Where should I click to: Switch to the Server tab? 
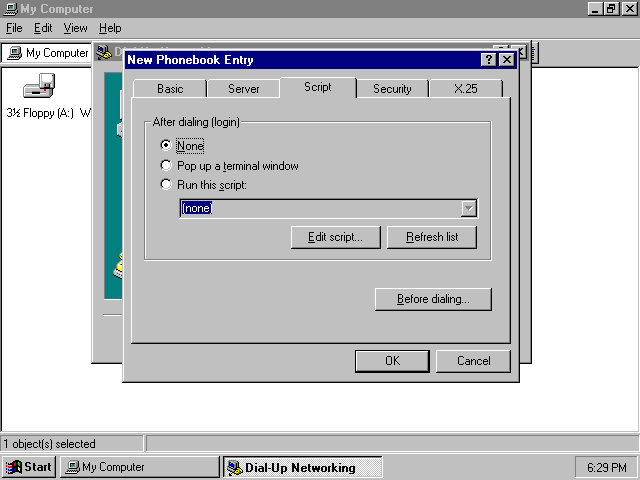(243, 89)
